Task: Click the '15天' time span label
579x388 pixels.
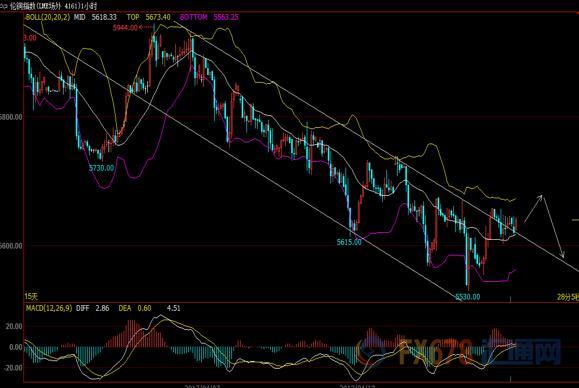Action: coord(31,296)
